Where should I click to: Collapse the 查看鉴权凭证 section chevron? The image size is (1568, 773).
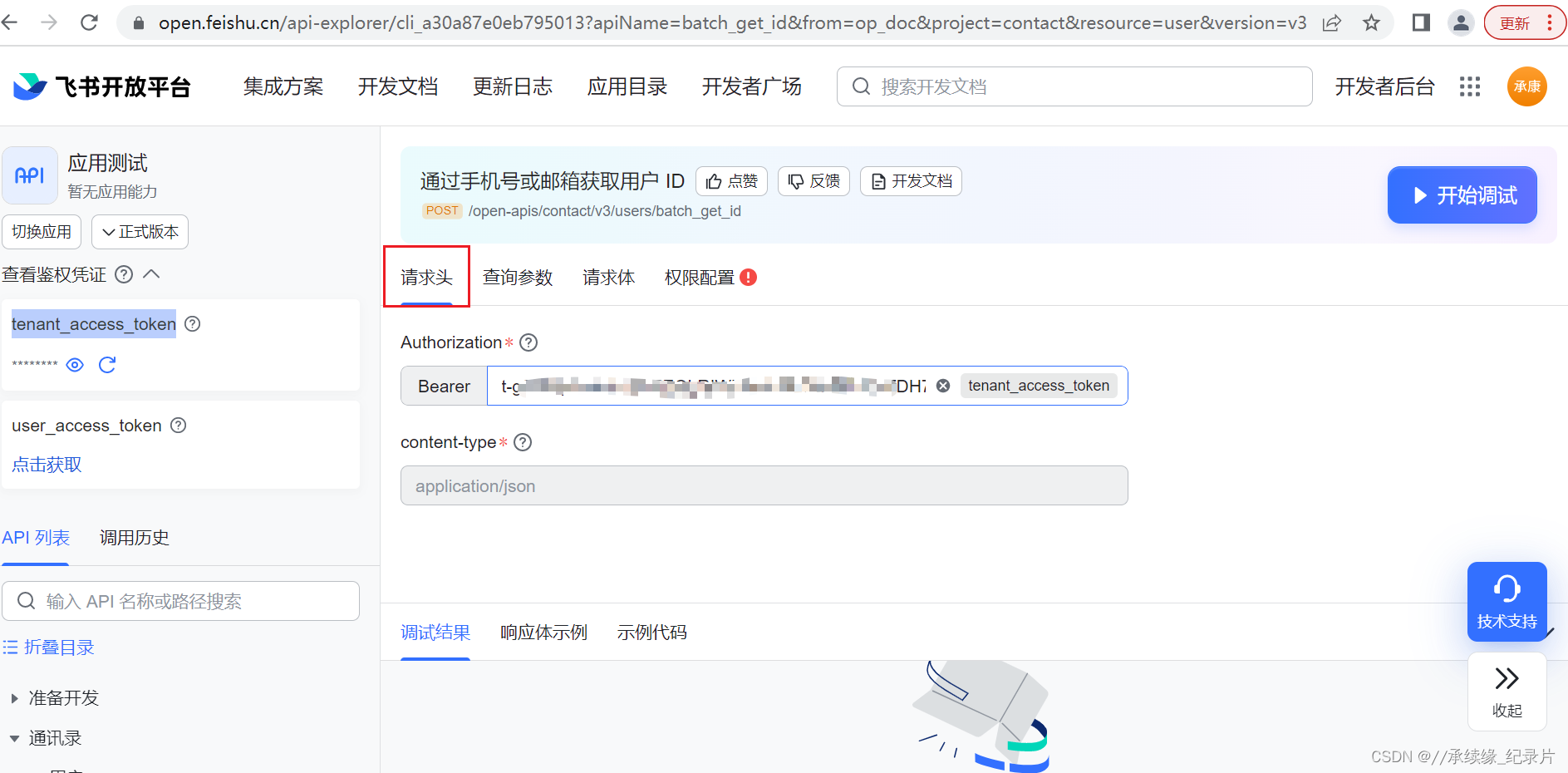151,274
